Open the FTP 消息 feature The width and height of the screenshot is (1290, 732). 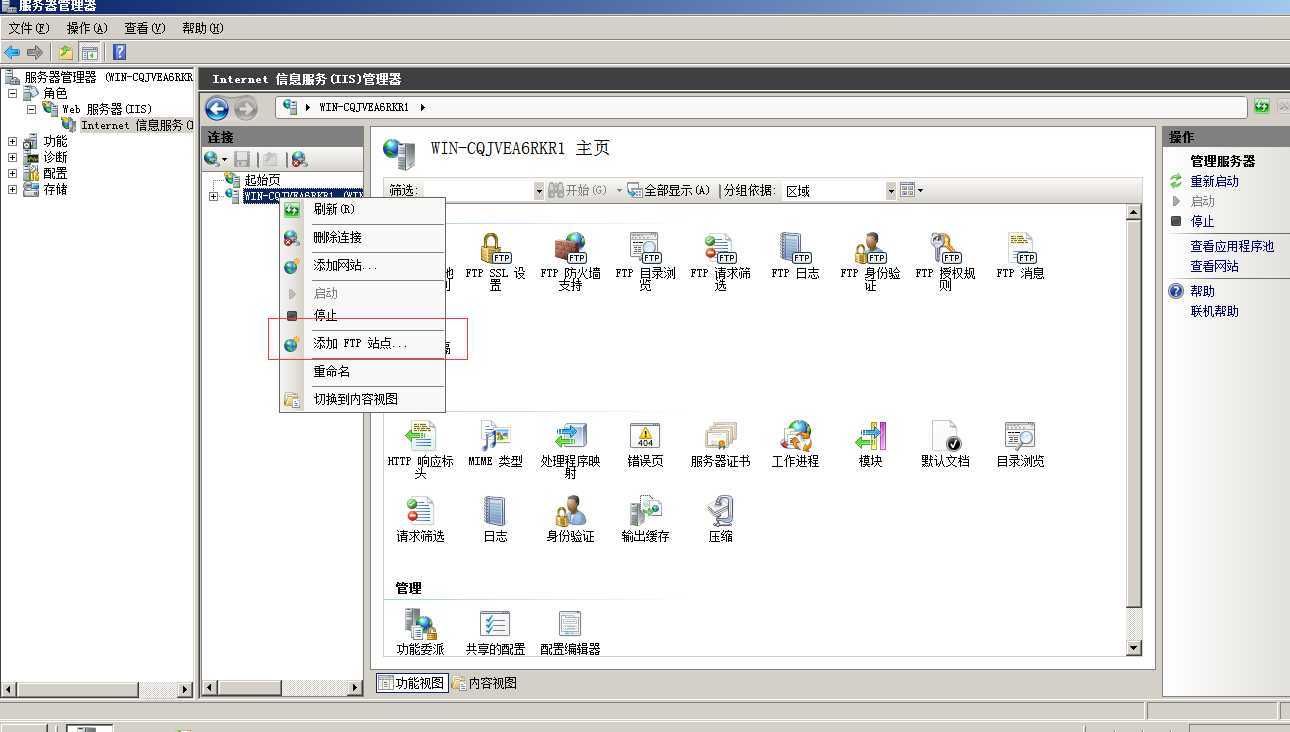pos(1020,255)
